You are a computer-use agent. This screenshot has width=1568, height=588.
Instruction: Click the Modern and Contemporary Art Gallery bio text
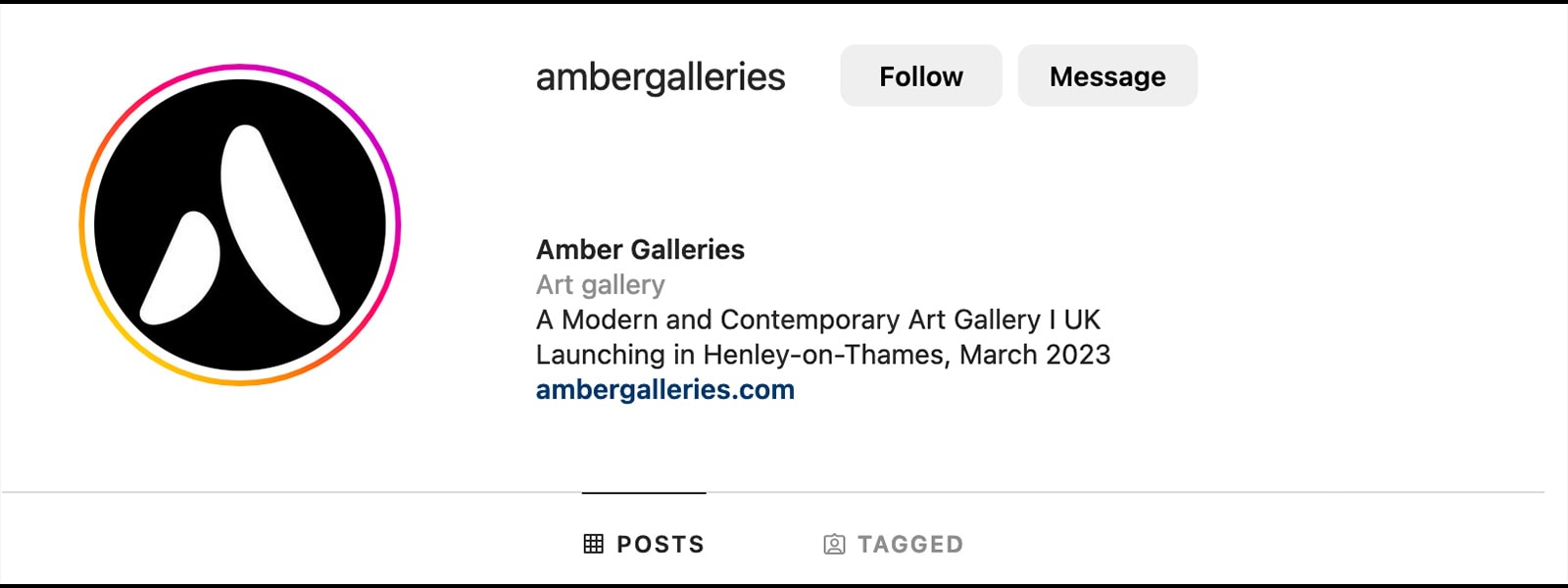[817, 319]
